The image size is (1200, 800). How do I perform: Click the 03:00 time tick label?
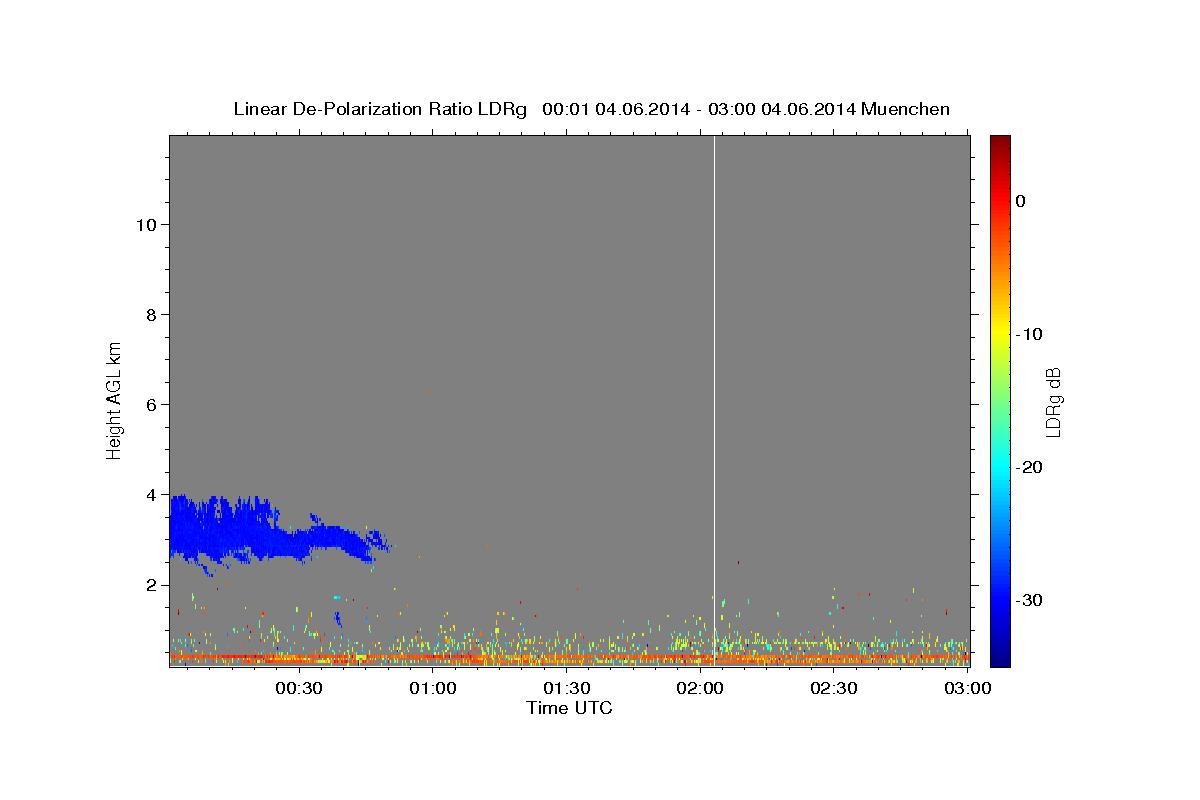pyautogui.click(x=967, y=688)
